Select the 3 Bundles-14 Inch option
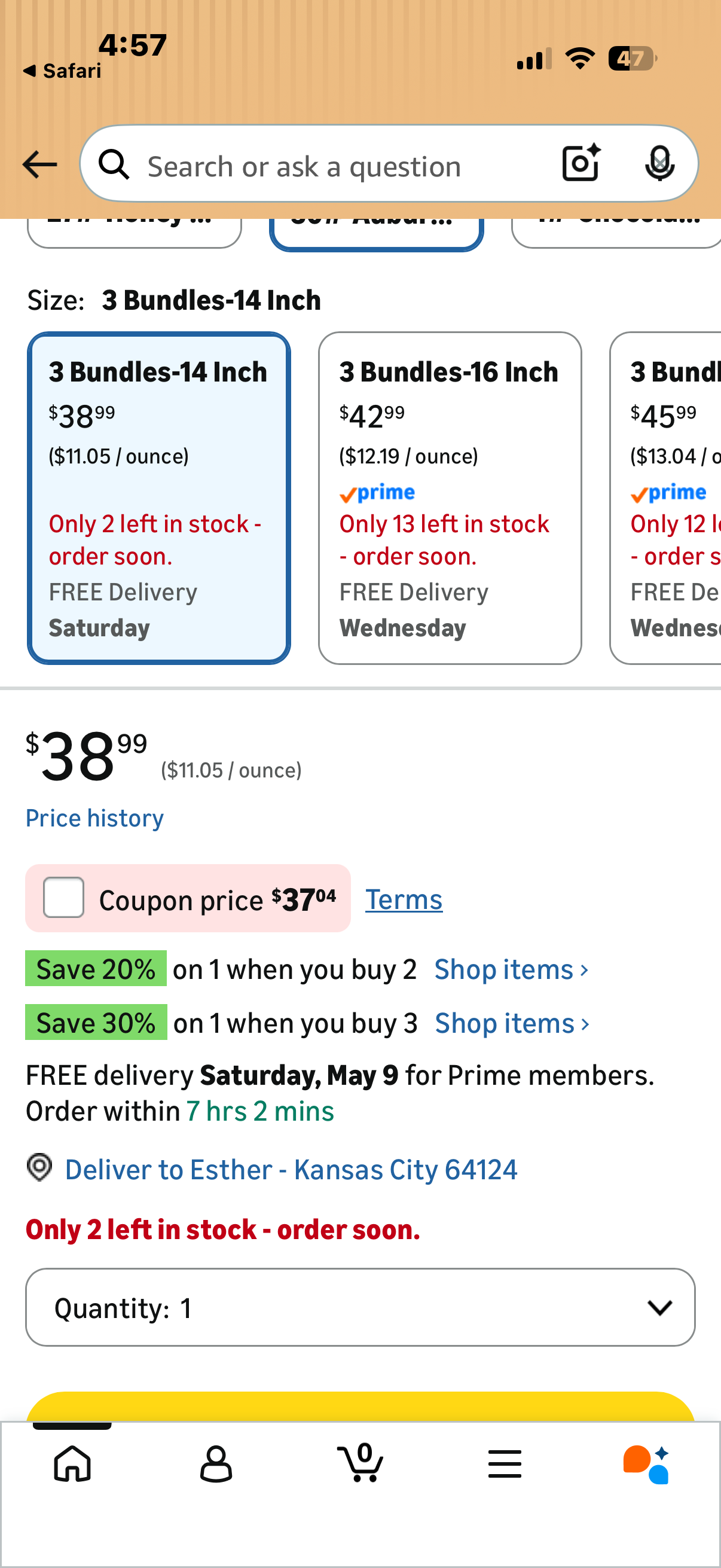This screenshot has width=721, height=1568. [x=159, y=498]
